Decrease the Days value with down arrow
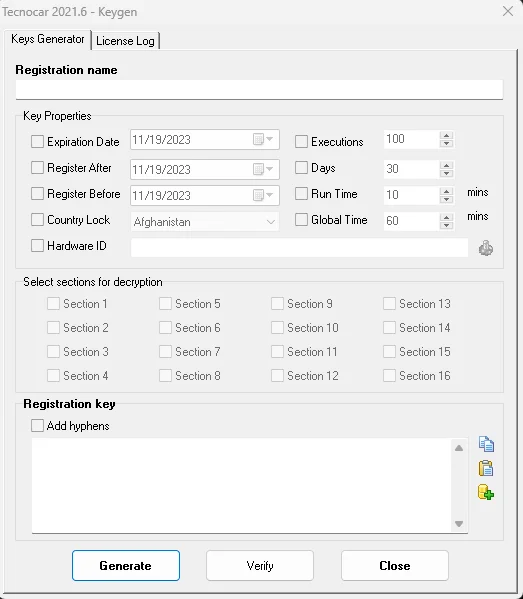Image resolution: width=523 pixels, height=599 pixels. pos(446,173)
